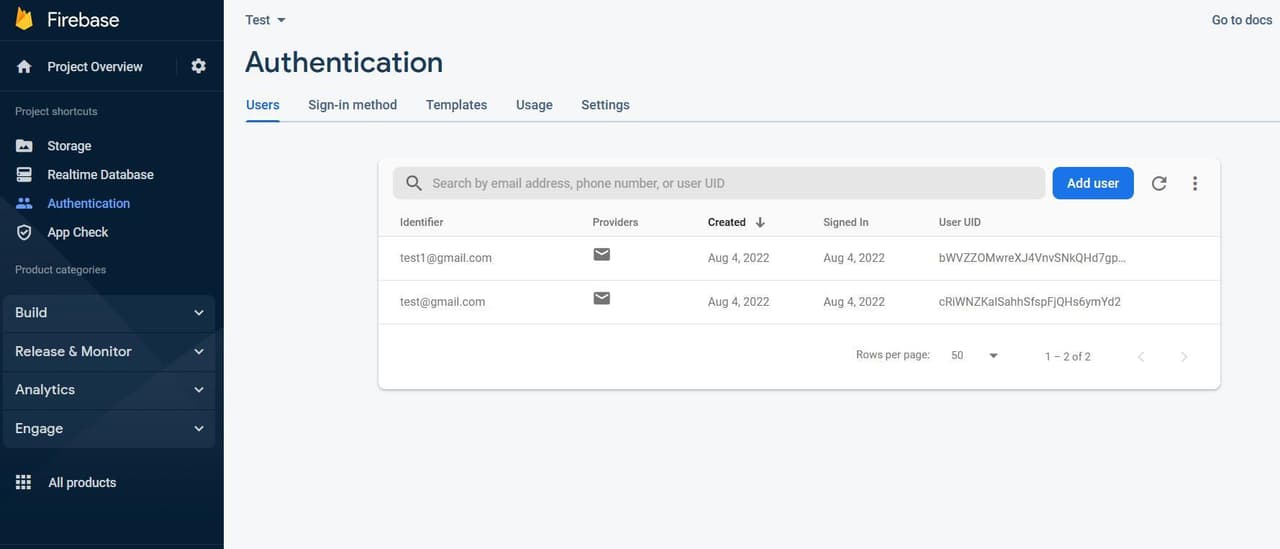This screenshot has height=549, width=1280.
Task: Expand the Release & Monitor category
Action: point(109,351)
